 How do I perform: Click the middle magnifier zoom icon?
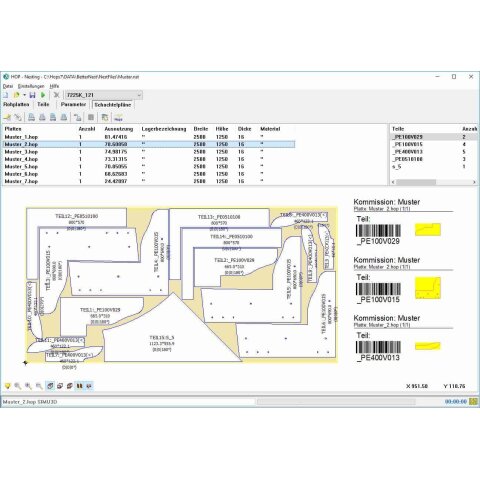click(29, 386)
